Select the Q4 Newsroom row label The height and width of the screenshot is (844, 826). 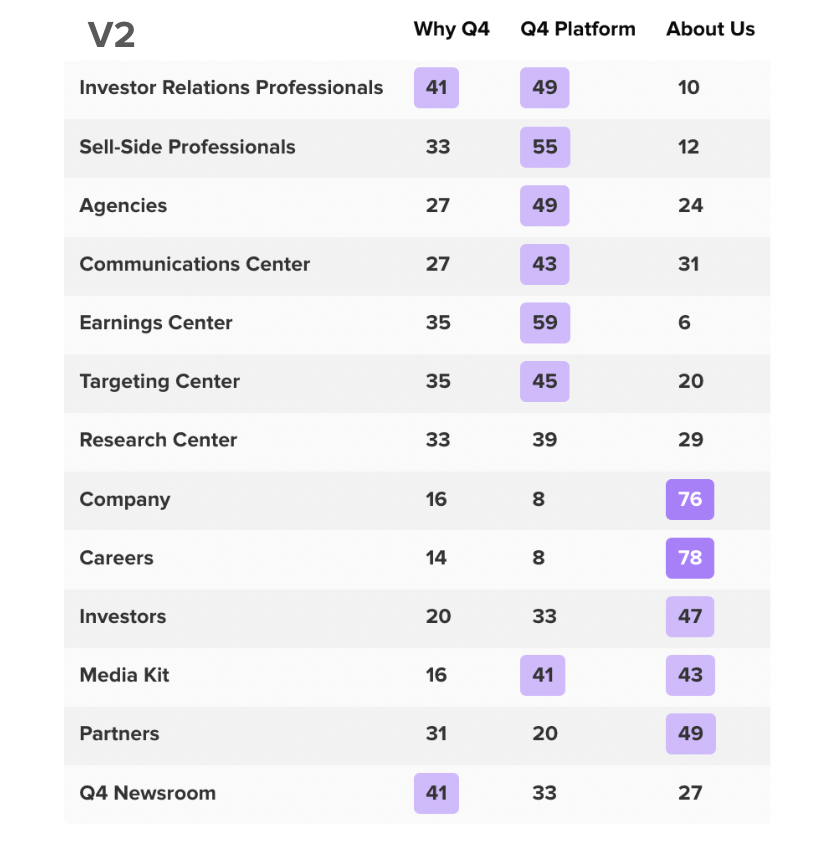(x=147, y=793)
